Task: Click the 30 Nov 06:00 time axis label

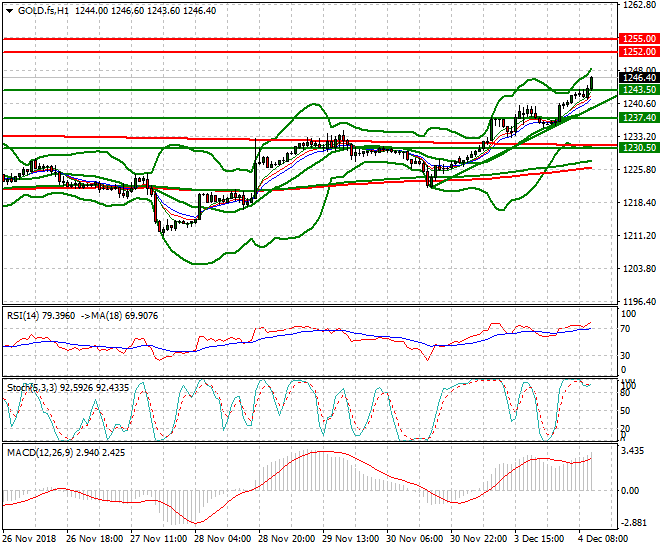Action: tap(415, 539)
